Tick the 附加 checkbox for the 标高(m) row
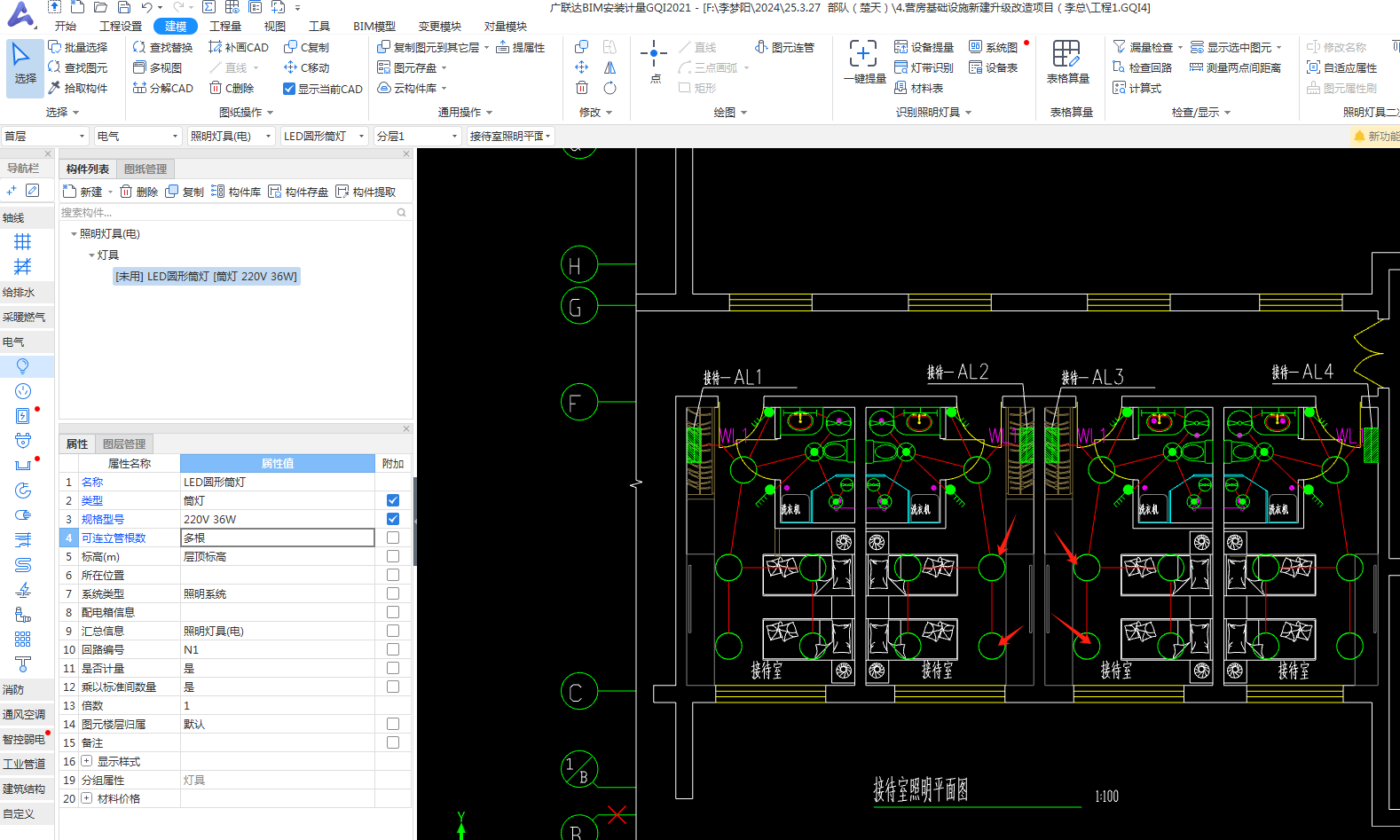This screenshot has width=1400, height=840. point(393,556)
